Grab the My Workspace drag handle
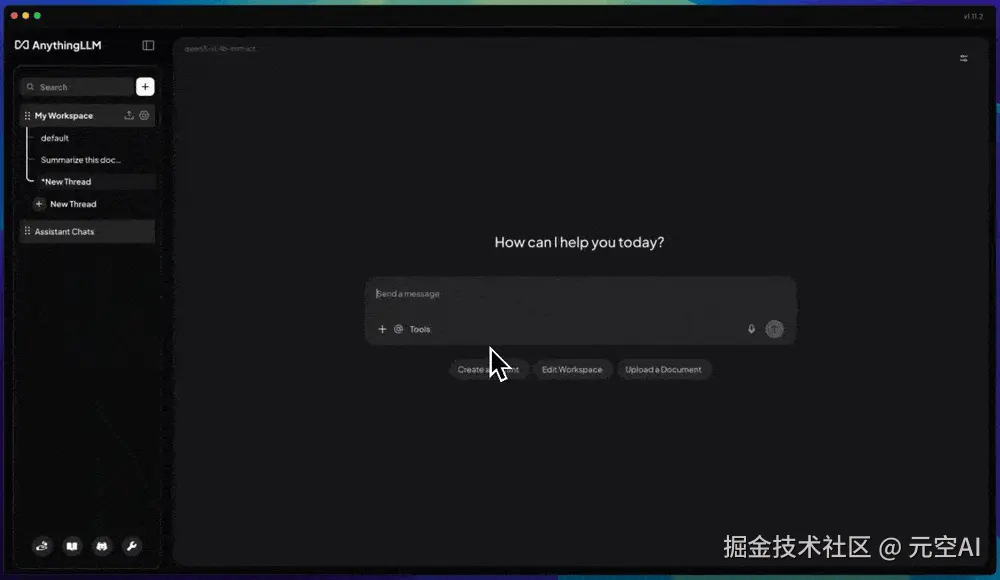1000x580 pixels. coord(27,115)
